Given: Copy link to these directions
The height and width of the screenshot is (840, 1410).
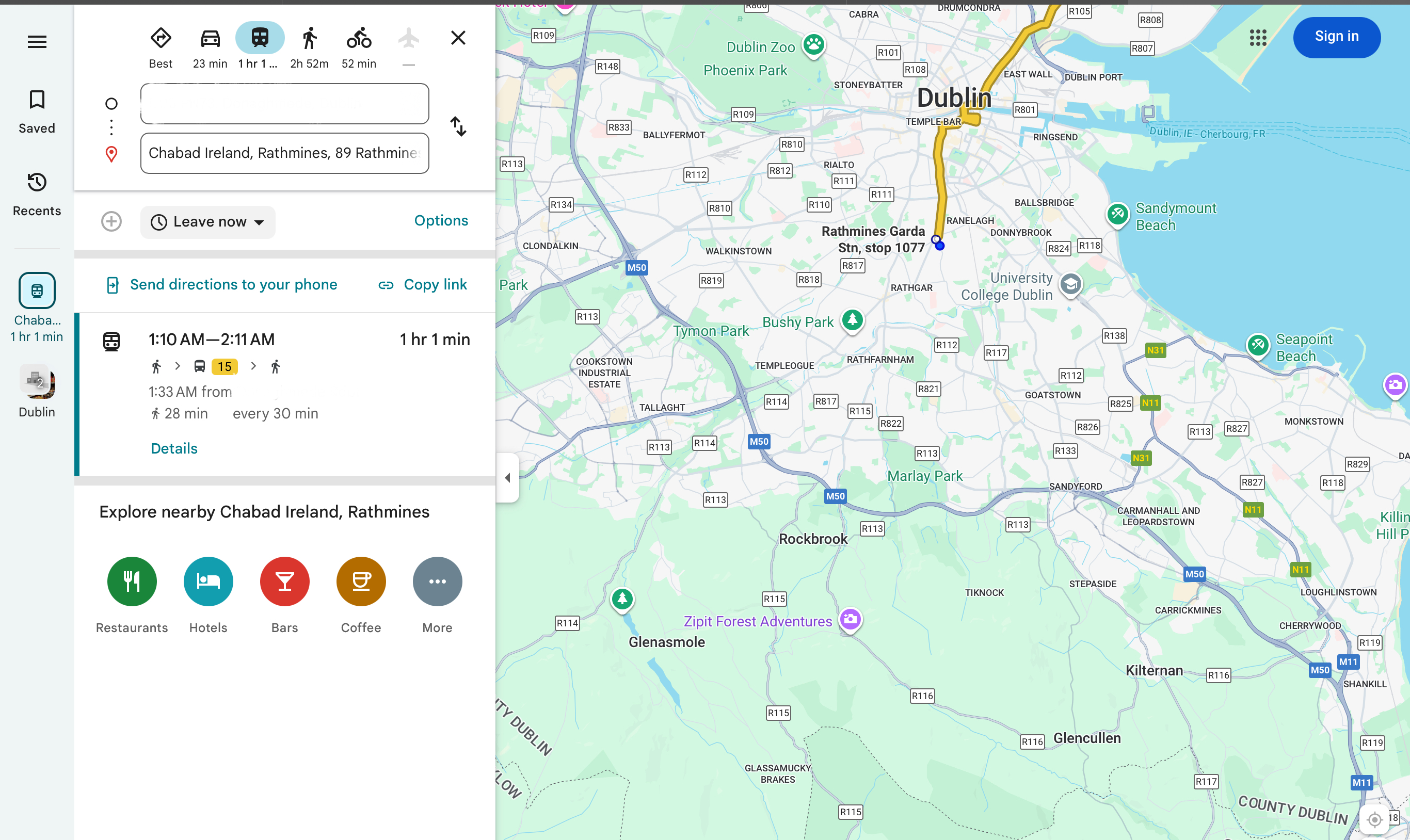Looking at the screenshot, I should [423, 284].
